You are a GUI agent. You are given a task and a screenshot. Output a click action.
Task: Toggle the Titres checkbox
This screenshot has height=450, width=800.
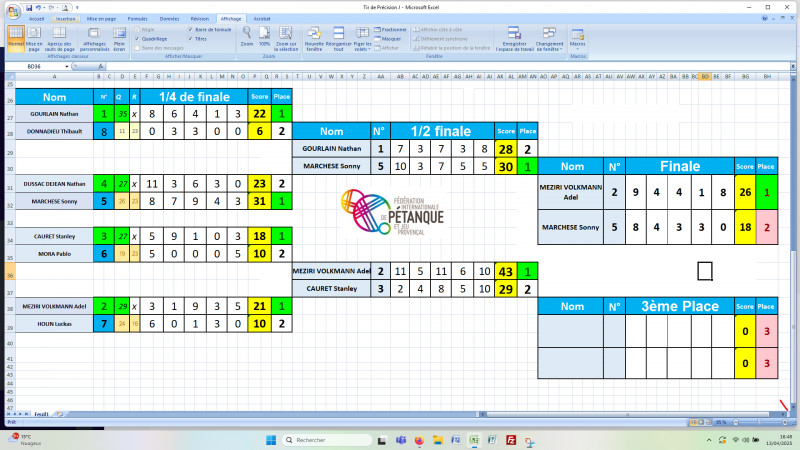coord(190,39)
